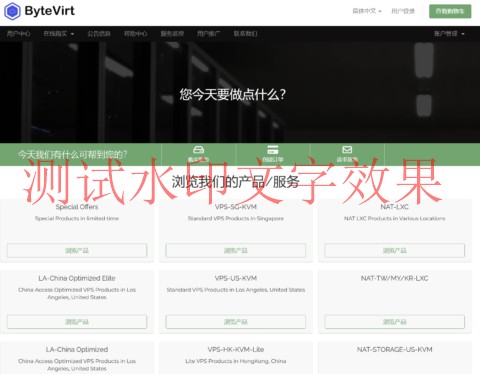Click the NAT-LXC card title
The width and height of the screenshot is (480, 374).
[x=394, y=207]
